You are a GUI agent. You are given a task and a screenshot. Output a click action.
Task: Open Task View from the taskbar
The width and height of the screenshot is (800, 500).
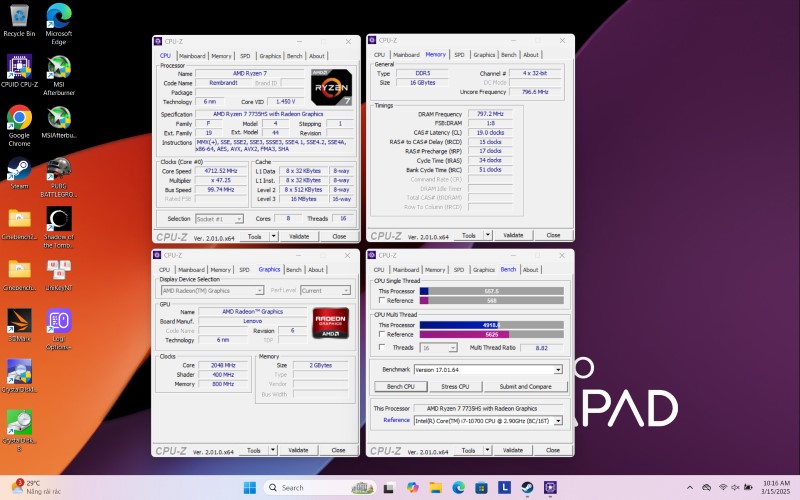[x=389, y=488]
